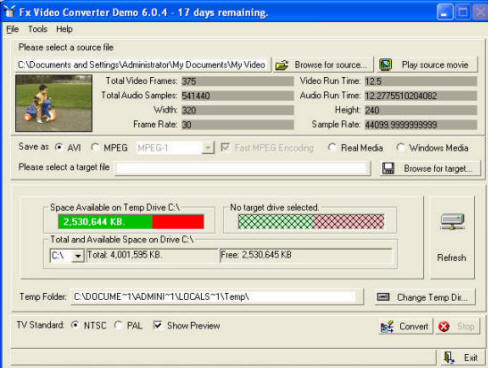Open the Help menu
The image size is (488, 368).
coord(64,29)
